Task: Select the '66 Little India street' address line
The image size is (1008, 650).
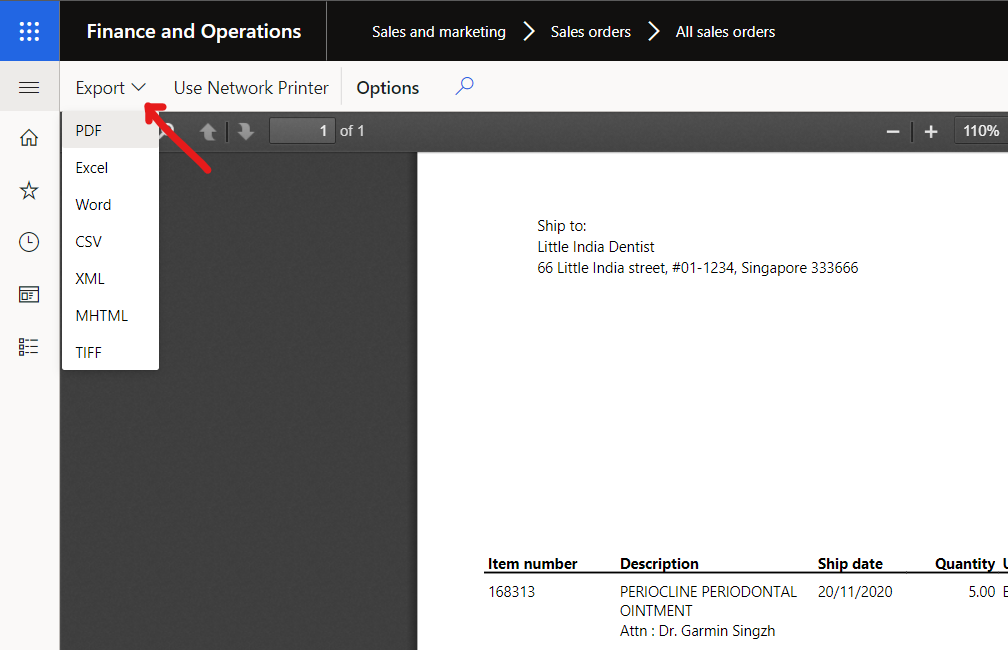Action: tap(698, 268)
